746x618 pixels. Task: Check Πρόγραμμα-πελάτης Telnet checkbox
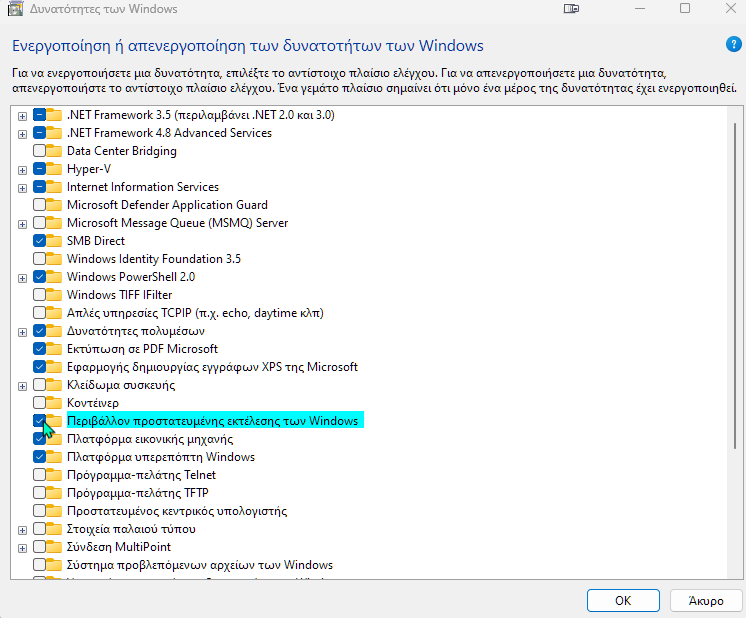(39, 475)
